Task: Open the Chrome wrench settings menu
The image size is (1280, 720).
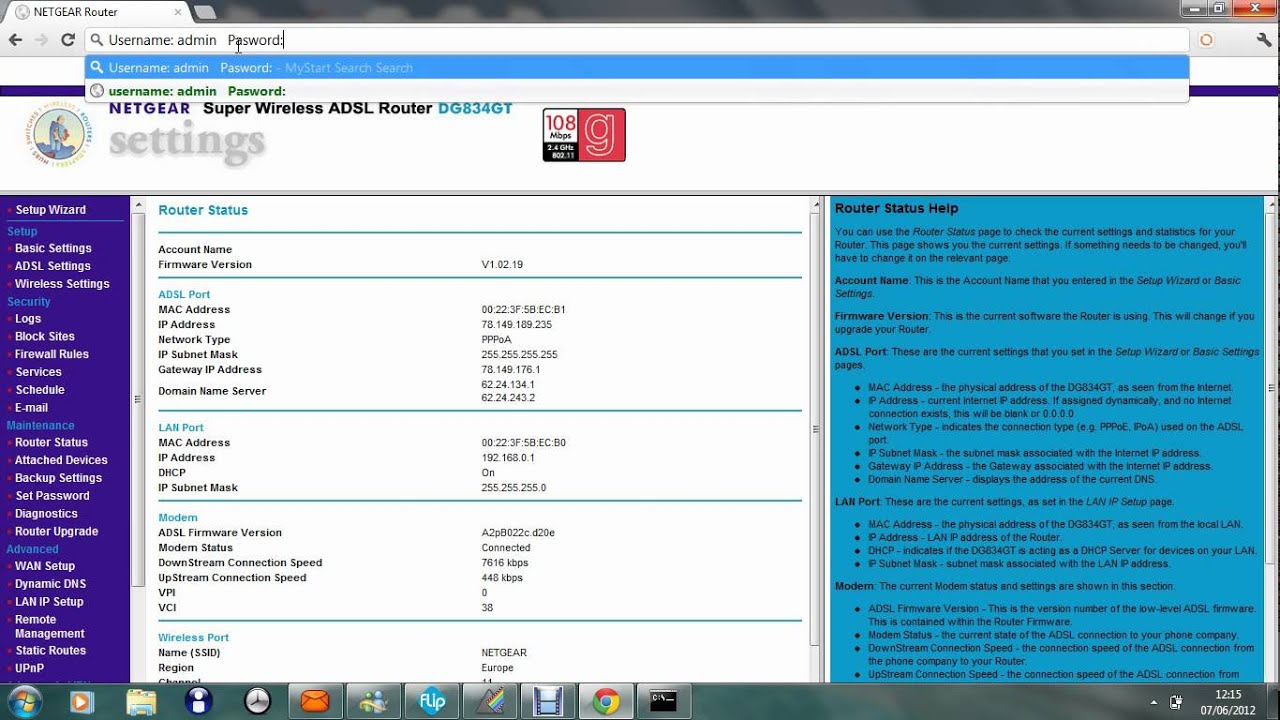Action: [x=1263, y=40]
